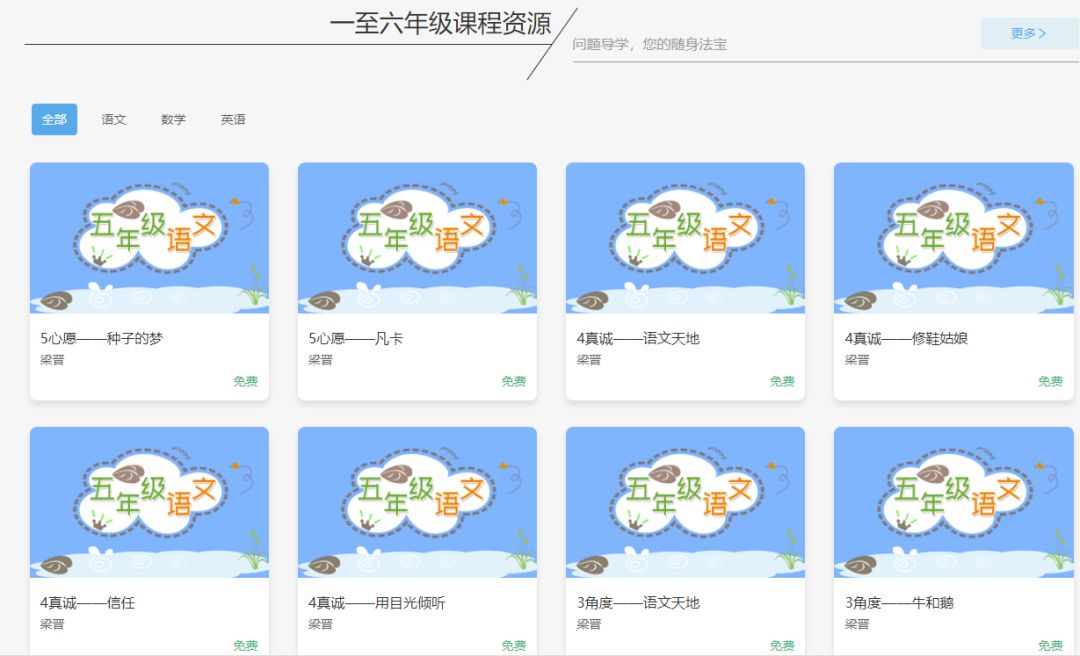
Task: Select the 全部 filter tab
Action: [54, 119]
